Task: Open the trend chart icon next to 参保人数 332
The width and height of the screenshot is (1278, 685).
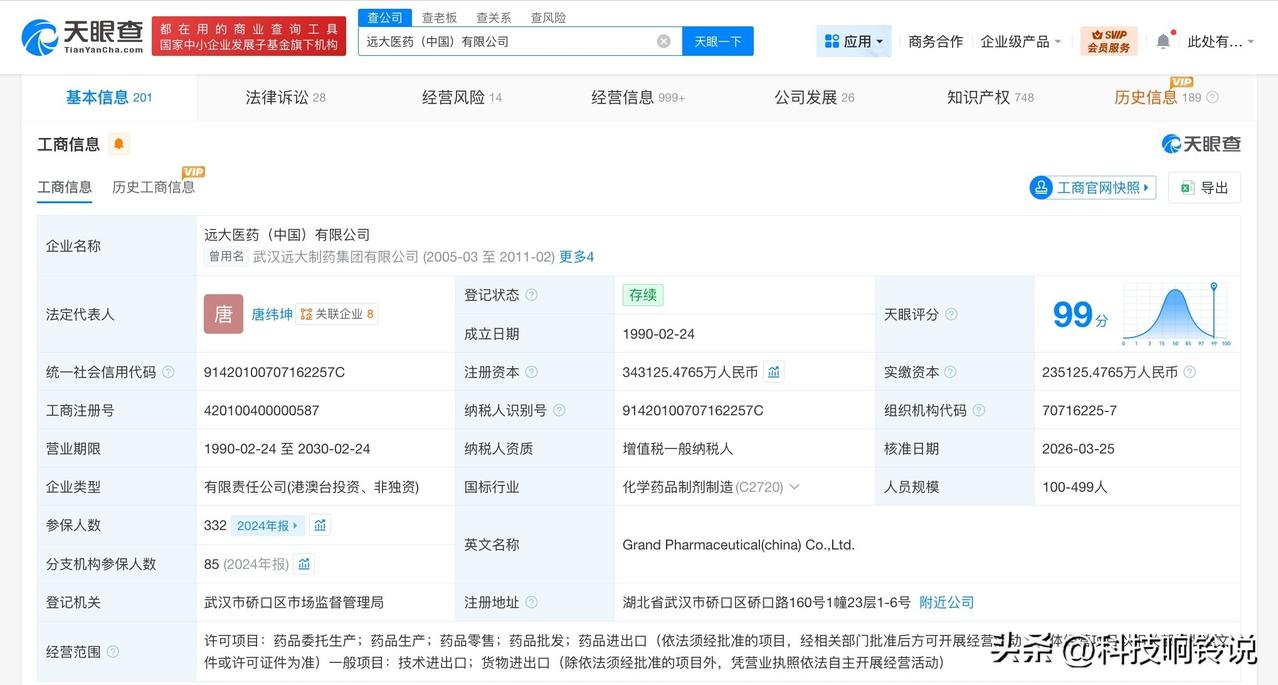Action: click(x=319, y=524)
